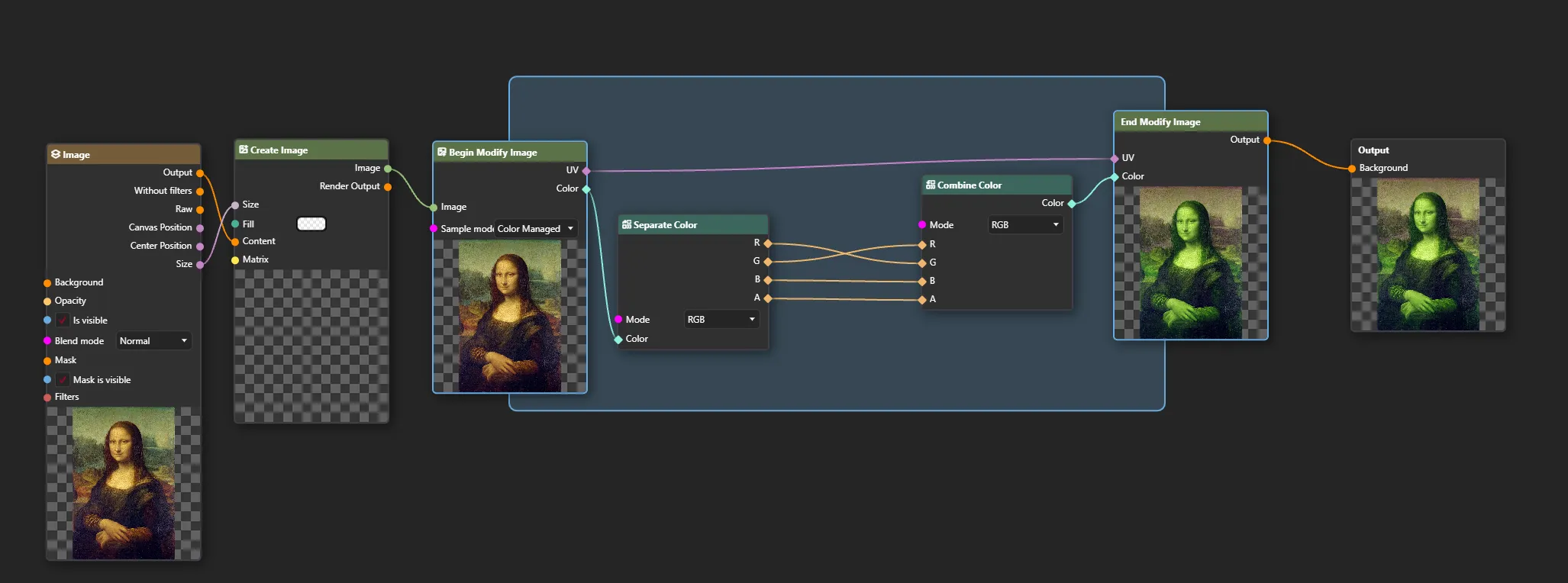Click the B input socket on Combine Color
Viewport: 1568px width, 583px height.
click(922, 282)
